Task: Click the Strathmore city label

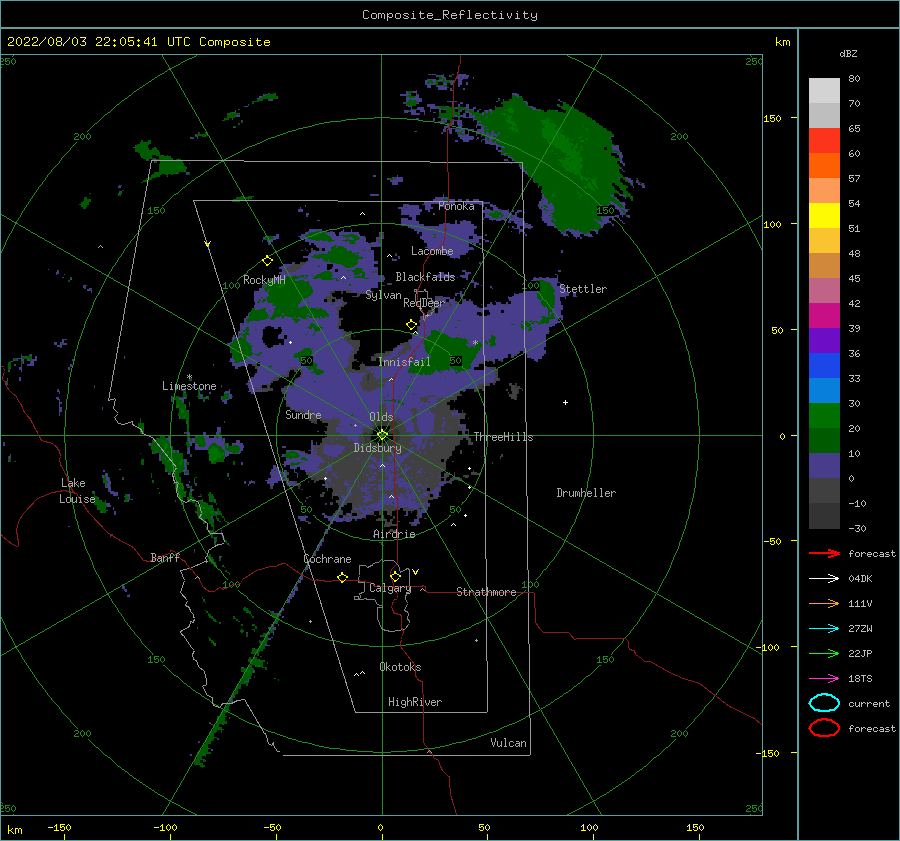Action: click(x=486, y=592)
